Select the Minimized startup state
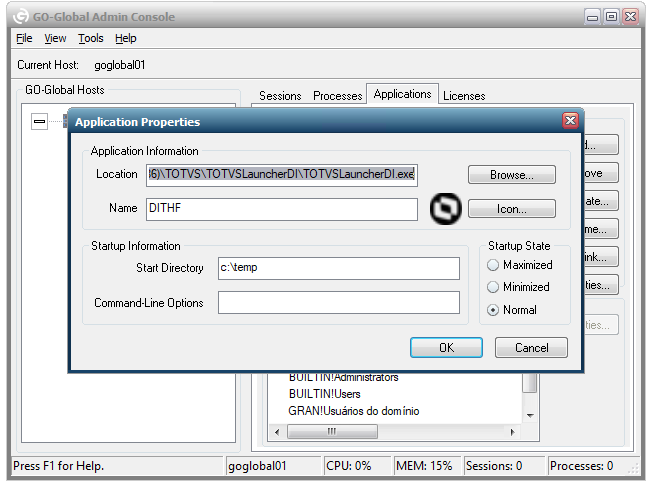Screen dimensions: 653x487 tap(493, 287)
